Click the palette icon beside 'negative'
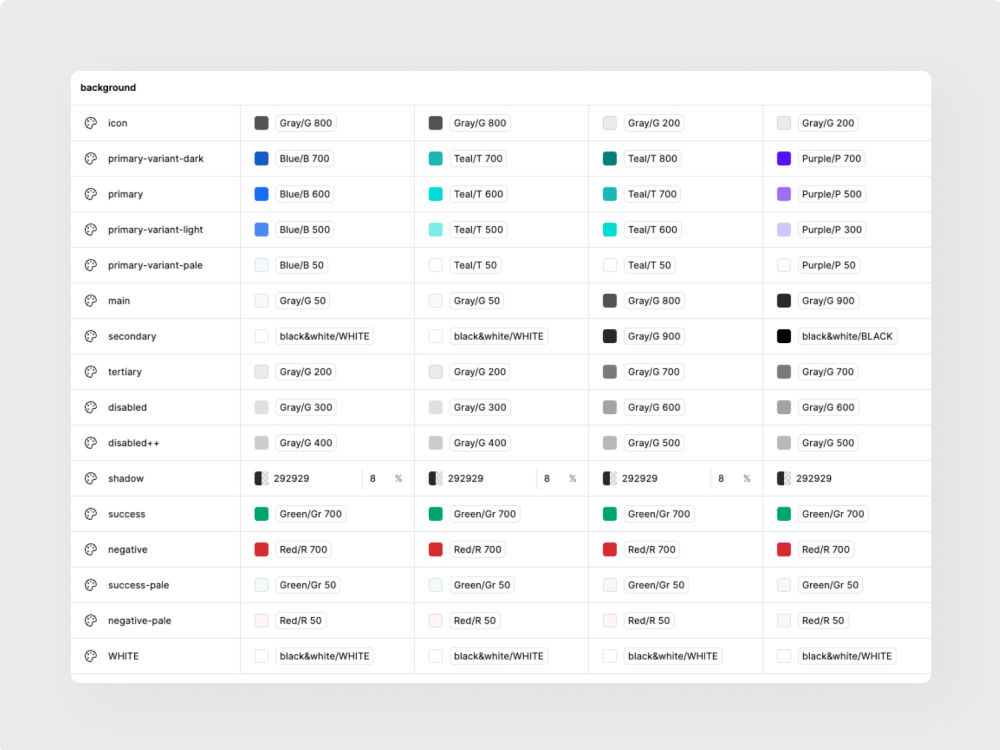This screenshot has height=750, width=1000. click(91, 549)
